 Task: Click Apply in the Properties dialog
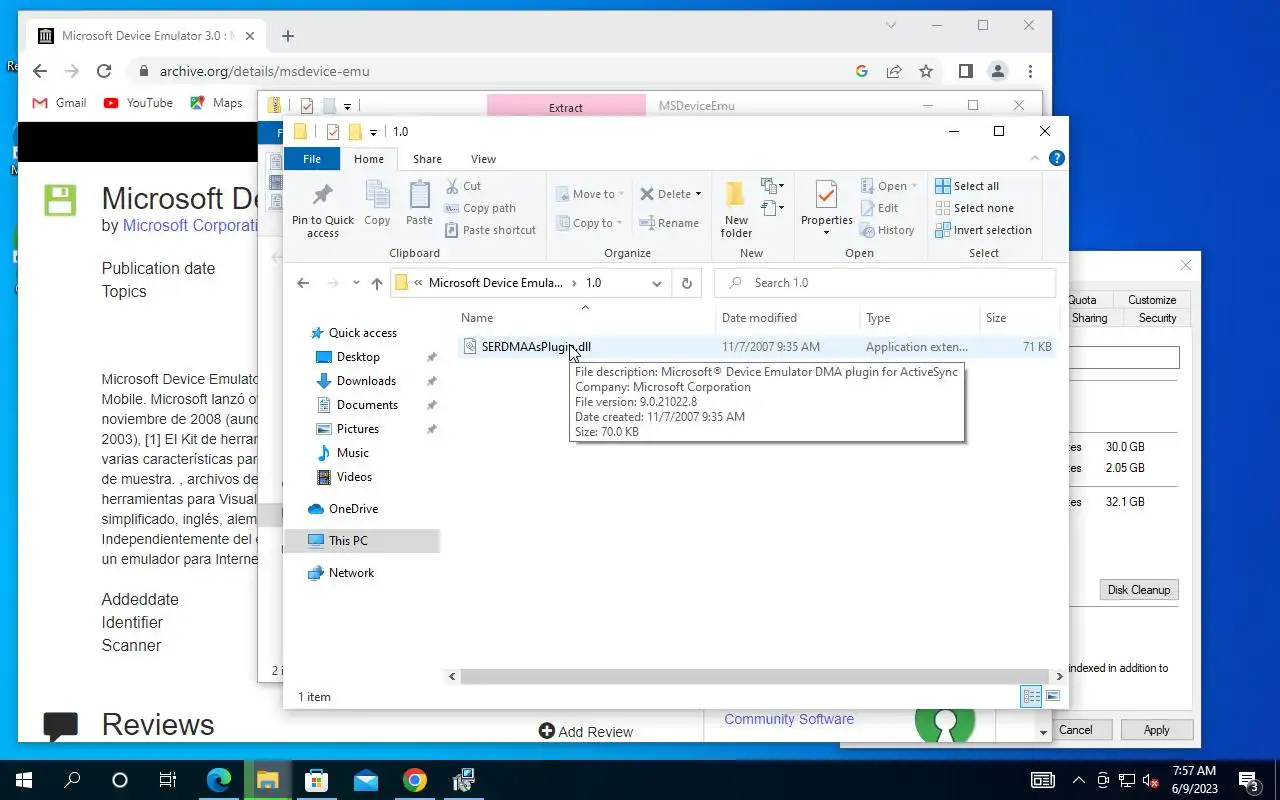pos(1156,730)
